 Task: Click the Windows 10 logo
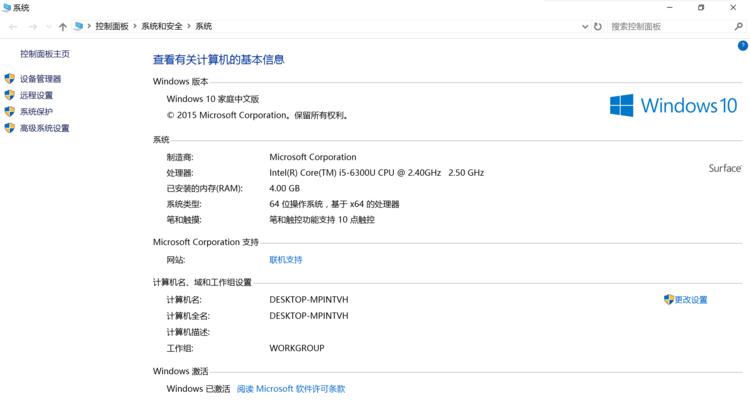pos(673,105)
